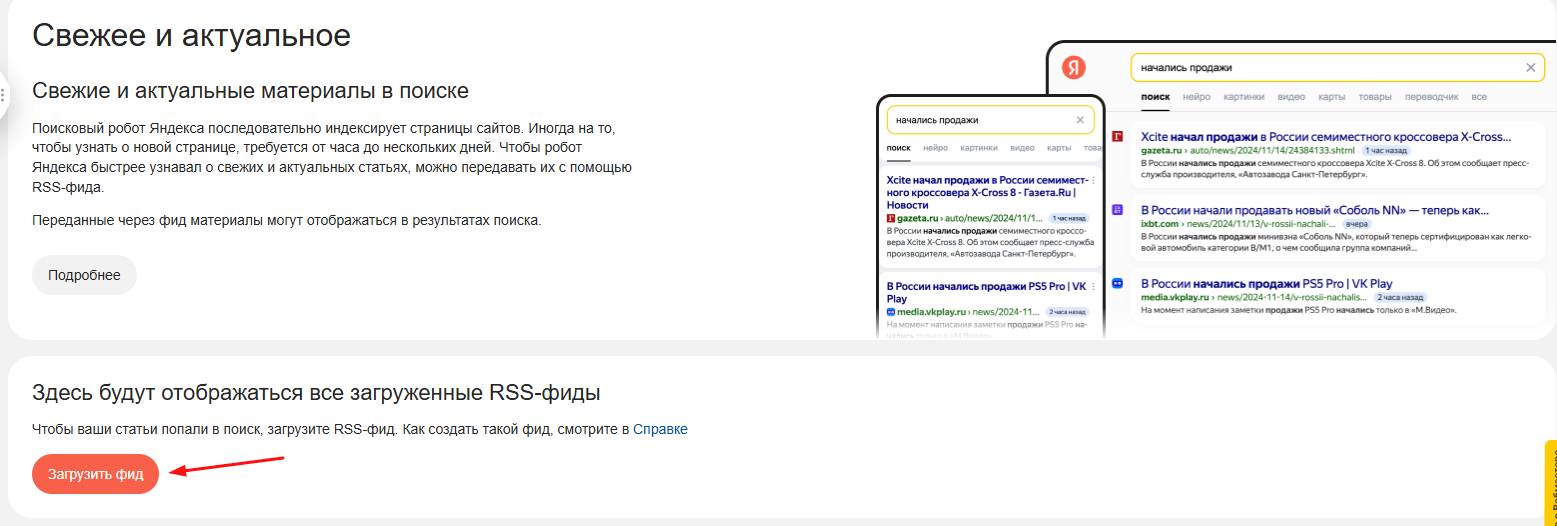The width and height of the screenshot is (1557, 526).
Task: Click heading Свежие и актуальные материалы в поиске
Action: [x=251, y=91]
